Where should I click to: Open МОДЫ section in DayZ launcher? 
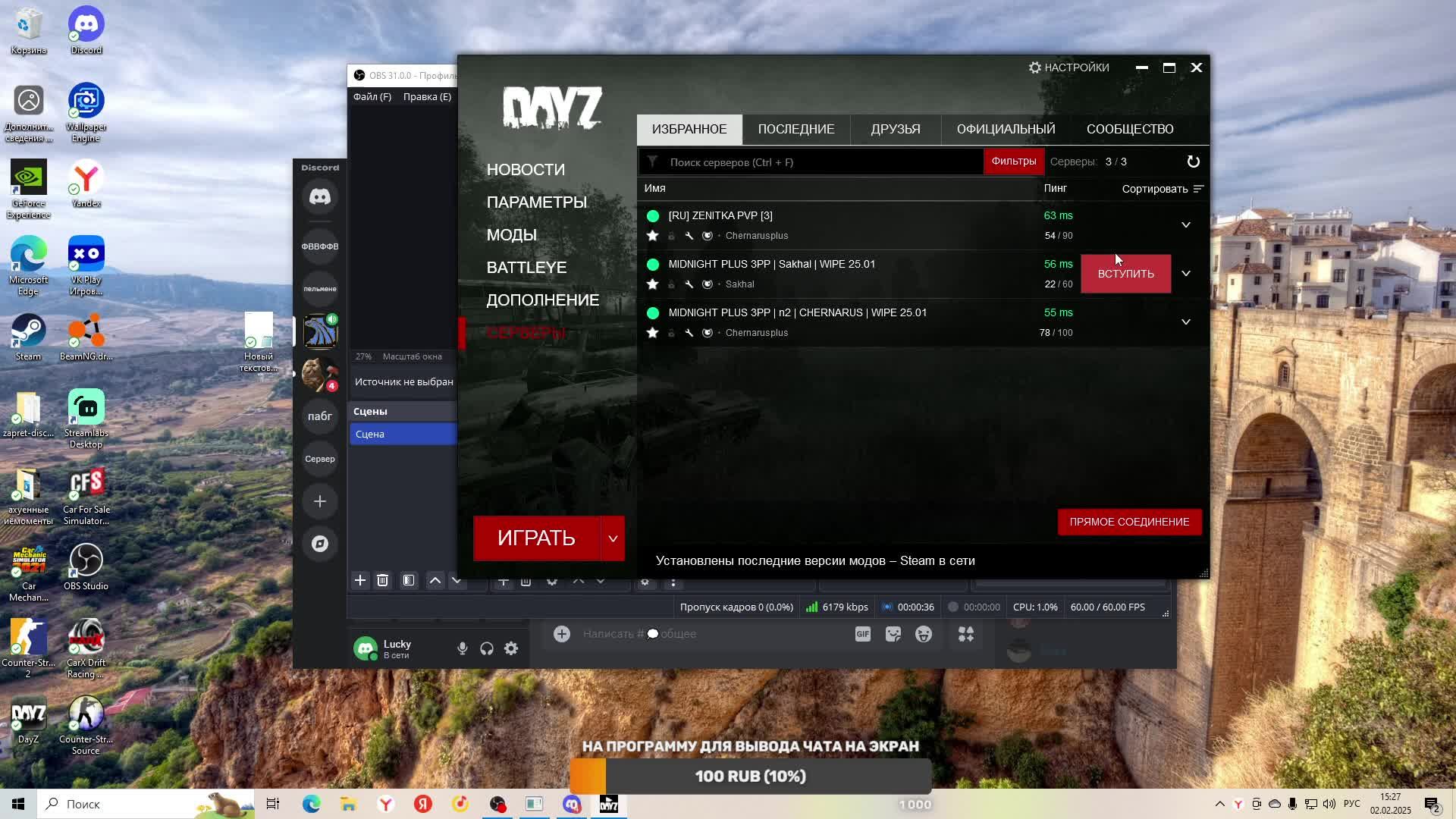click(x=512, y=235)
